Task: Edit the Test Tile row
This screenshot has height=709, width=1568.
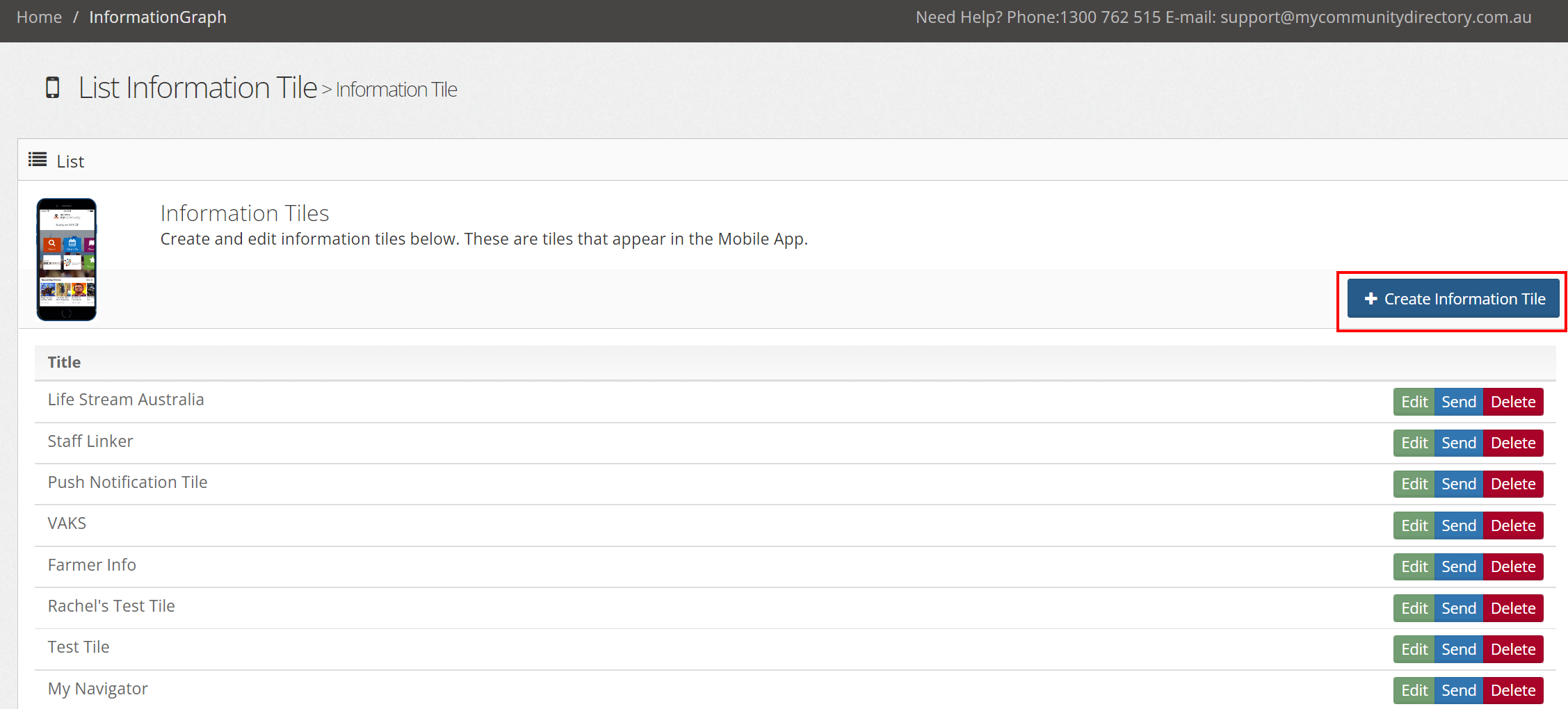Action: pos(1414,649)
